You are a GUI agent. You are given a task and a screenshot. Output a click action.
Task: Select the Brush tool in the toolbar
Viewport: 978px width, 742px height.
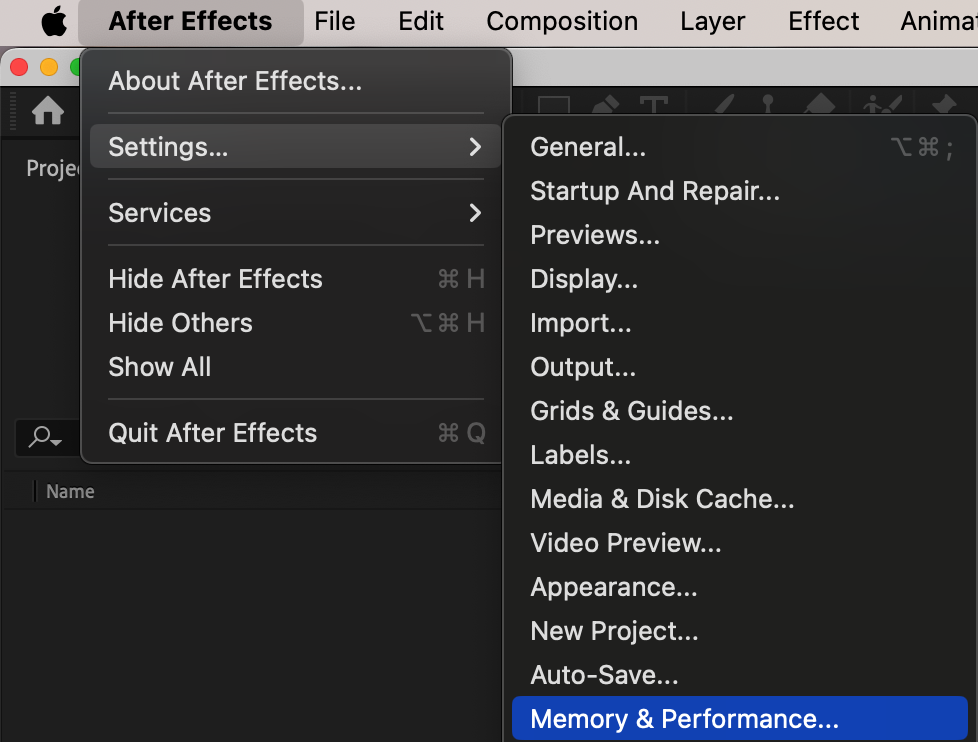pos(725,107)
